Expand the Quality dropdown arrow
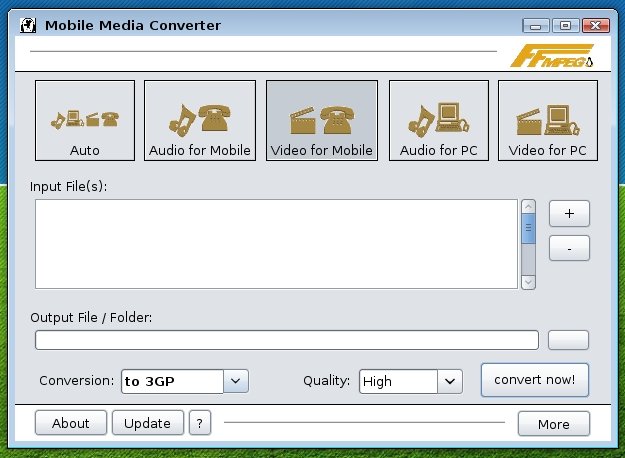The image size is (625, 458). 450,381
